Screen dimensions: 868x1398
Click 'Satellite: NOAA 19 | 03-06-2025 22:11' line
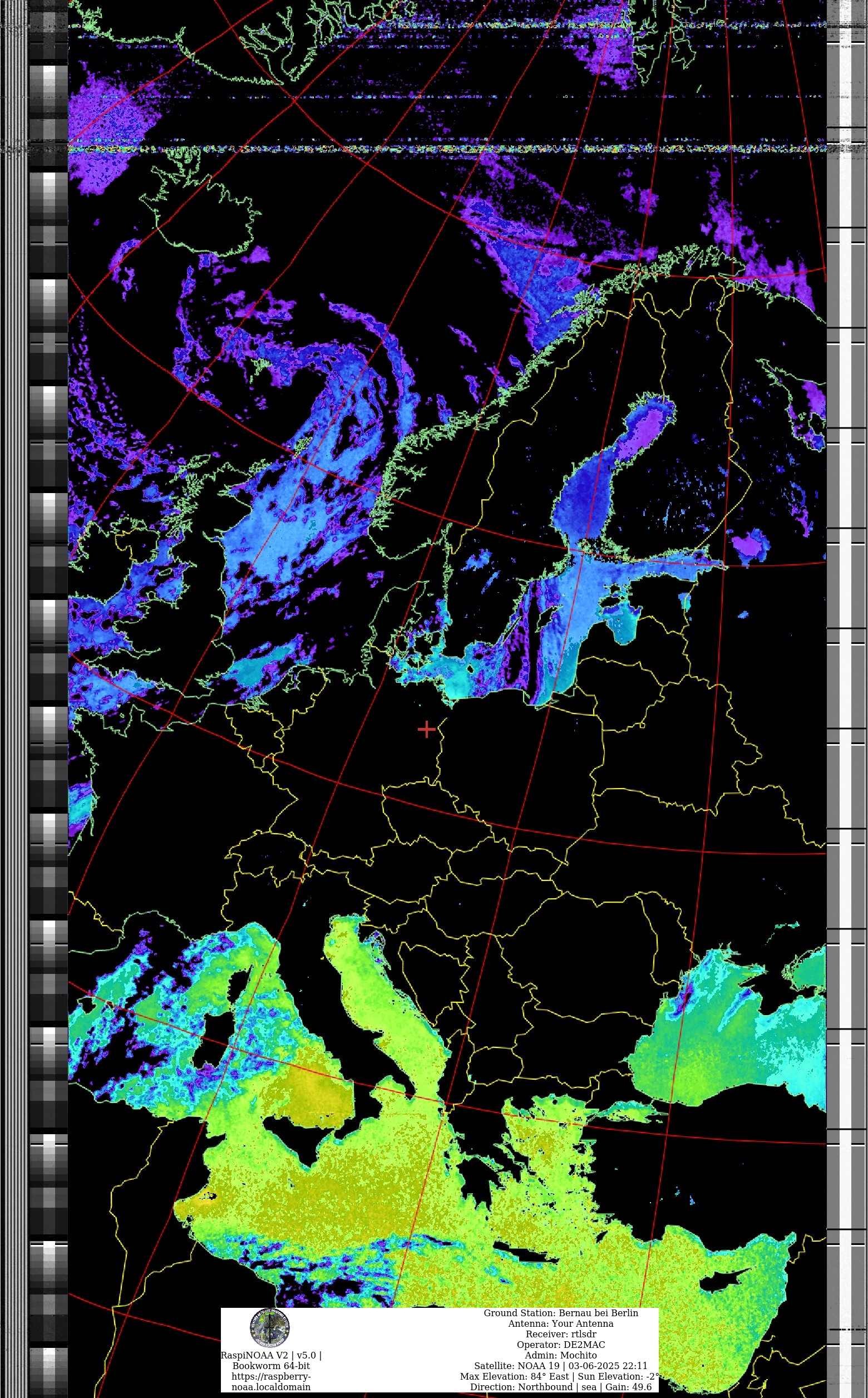(x=561, y=1366)
